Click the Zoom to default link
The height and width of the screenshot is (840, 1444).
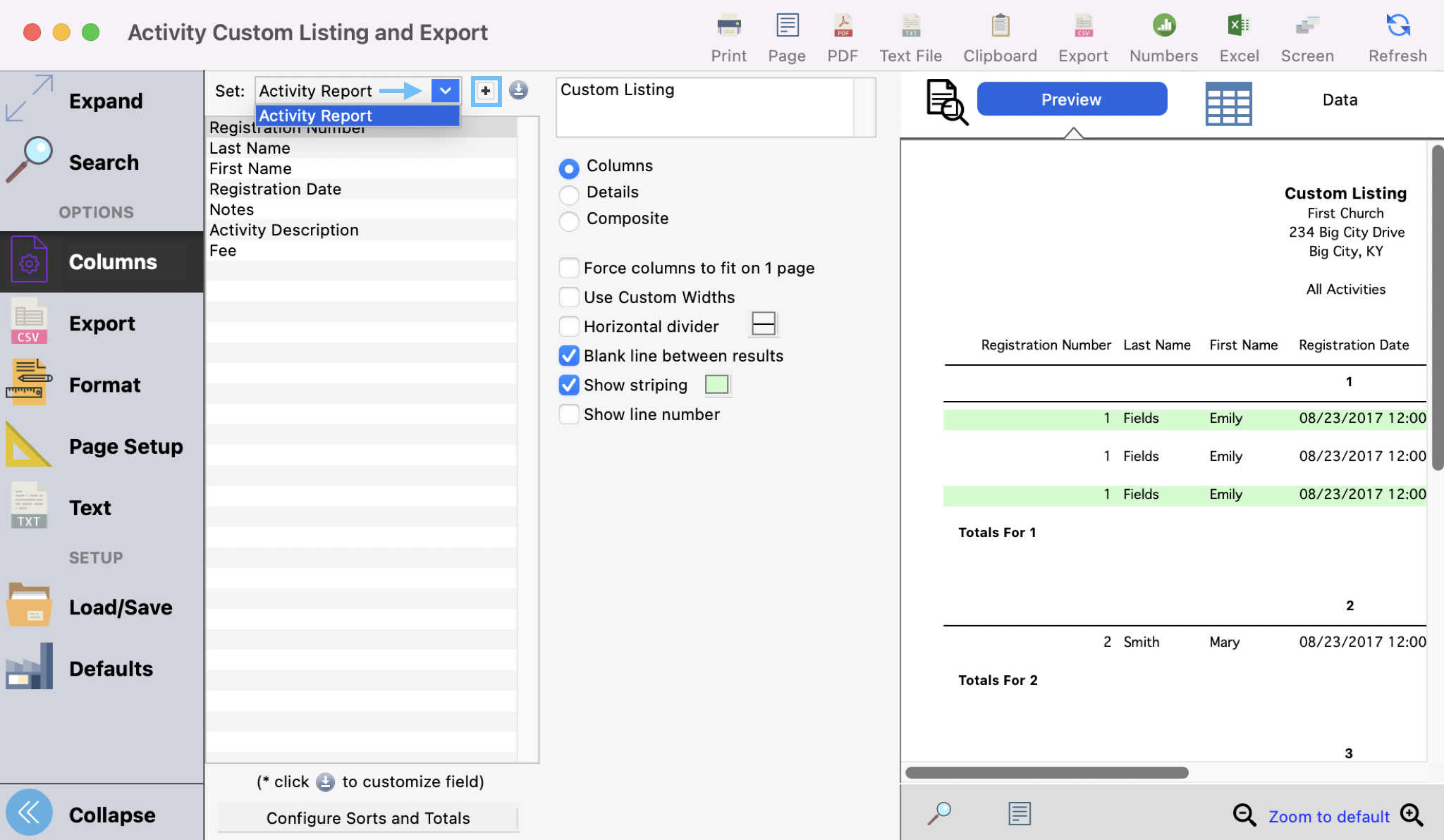[1328, 817]
